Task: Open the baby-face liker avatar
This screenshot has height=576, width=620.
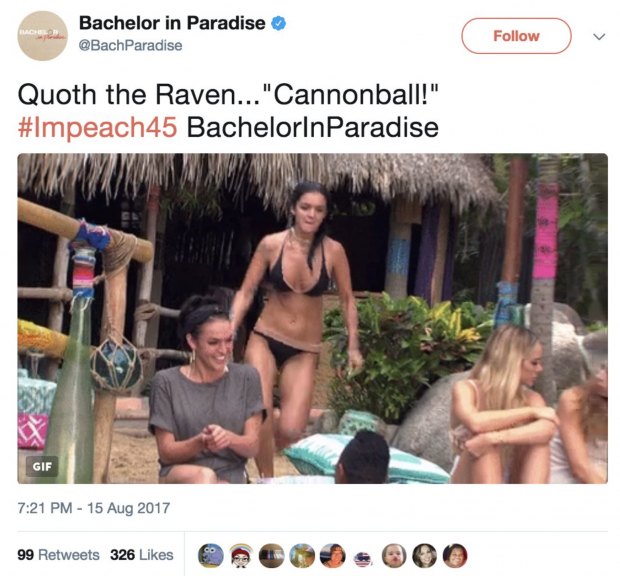Action: [x=394, y=555]
